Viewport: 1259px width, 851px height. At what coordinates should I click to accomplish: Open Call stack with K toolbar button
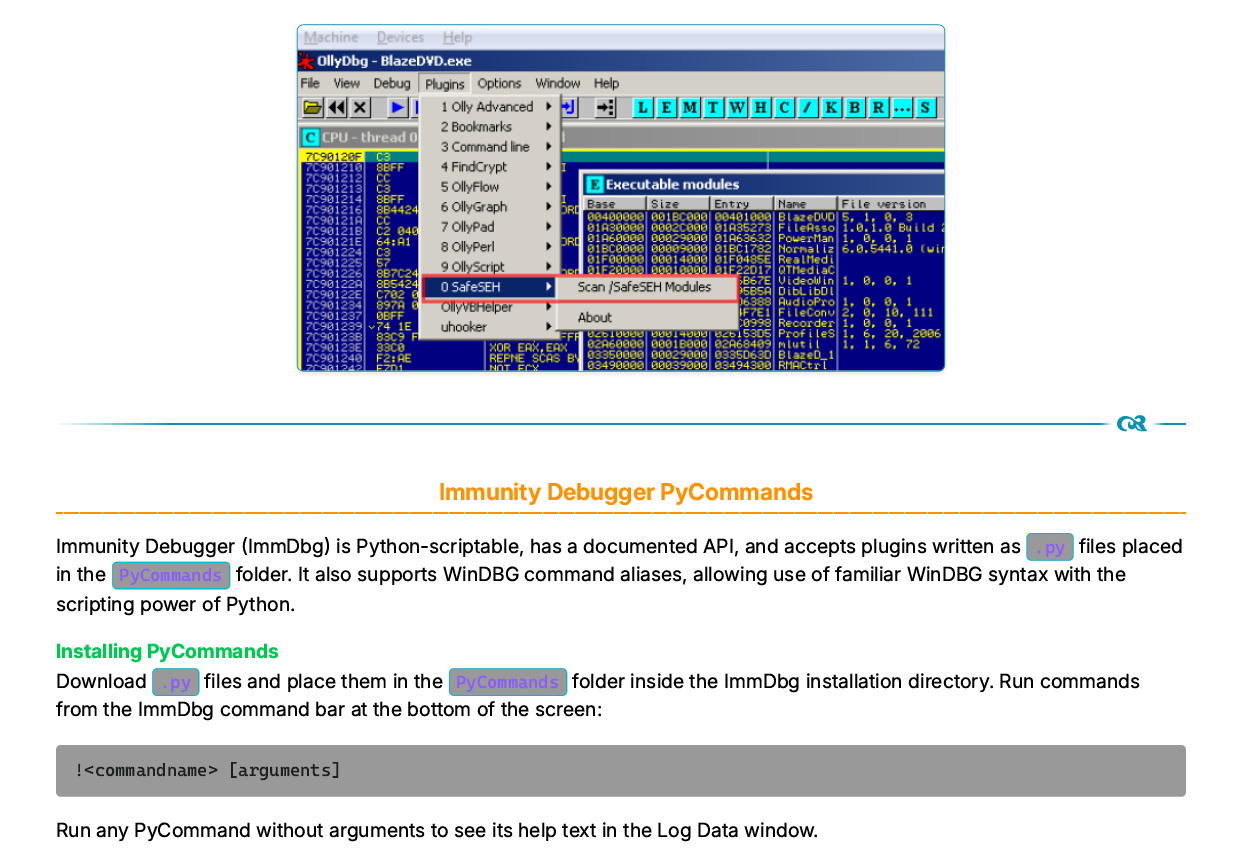pyautogui.click(x=831, y=107)
